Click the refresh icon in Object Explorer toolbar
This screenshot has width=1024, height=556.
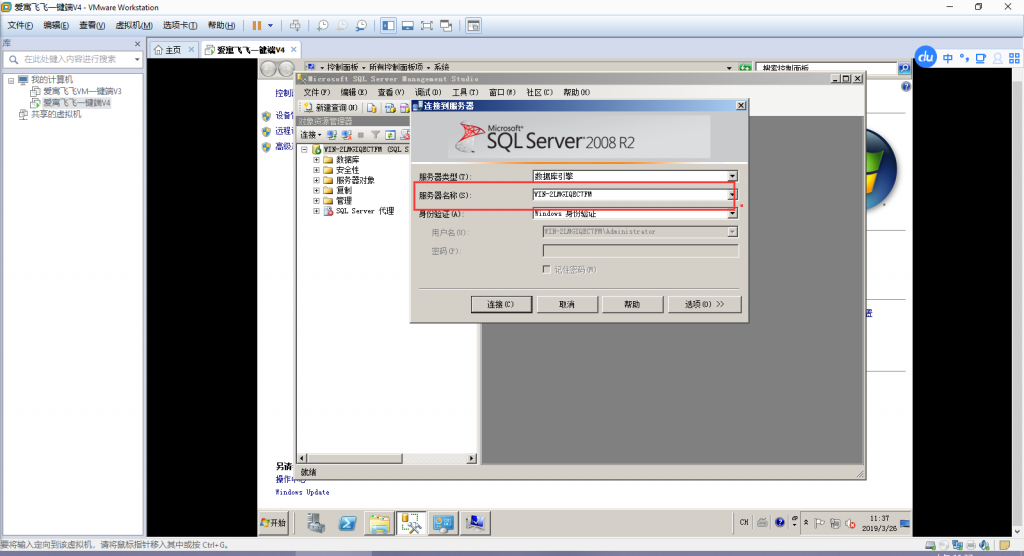point(390,135)
